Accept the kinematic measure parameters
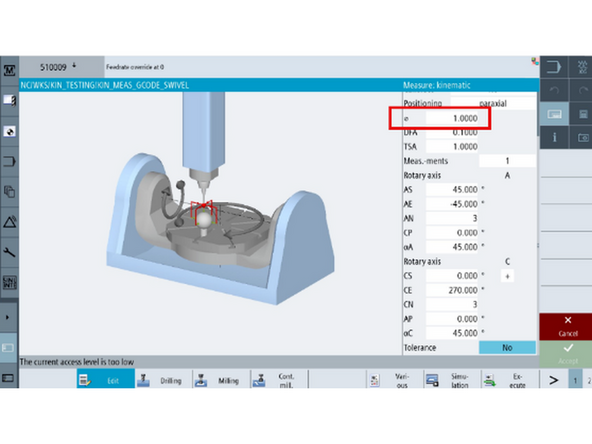 pyautogui.click(x=566, y=354)
